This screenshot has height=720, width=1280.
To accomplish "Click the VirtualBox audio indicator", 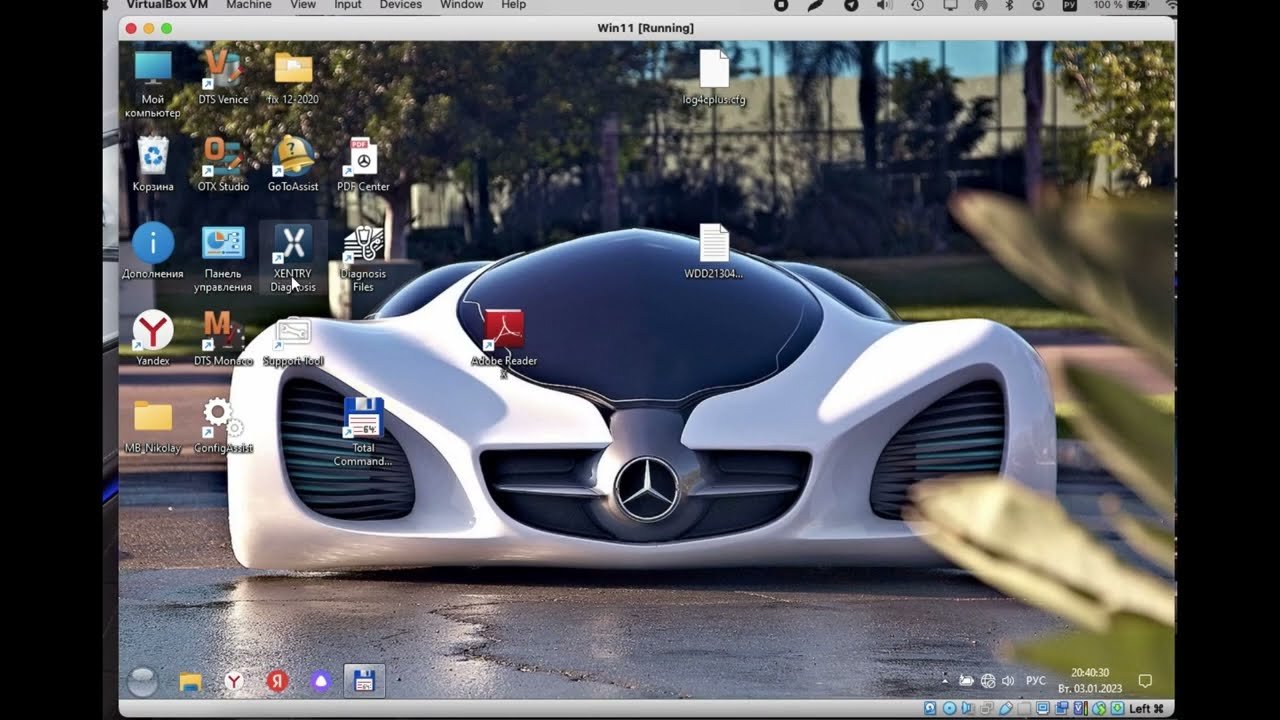I will point(968,709).
